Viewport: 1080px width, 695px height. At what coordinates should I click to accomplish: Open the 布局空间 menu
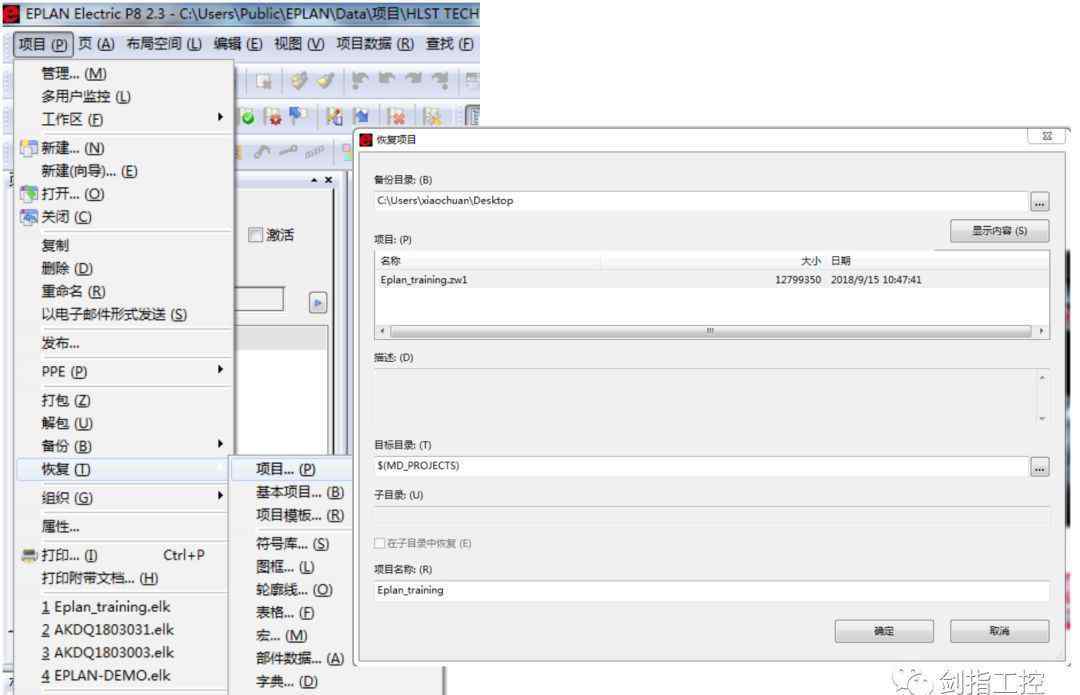(164, 43)
